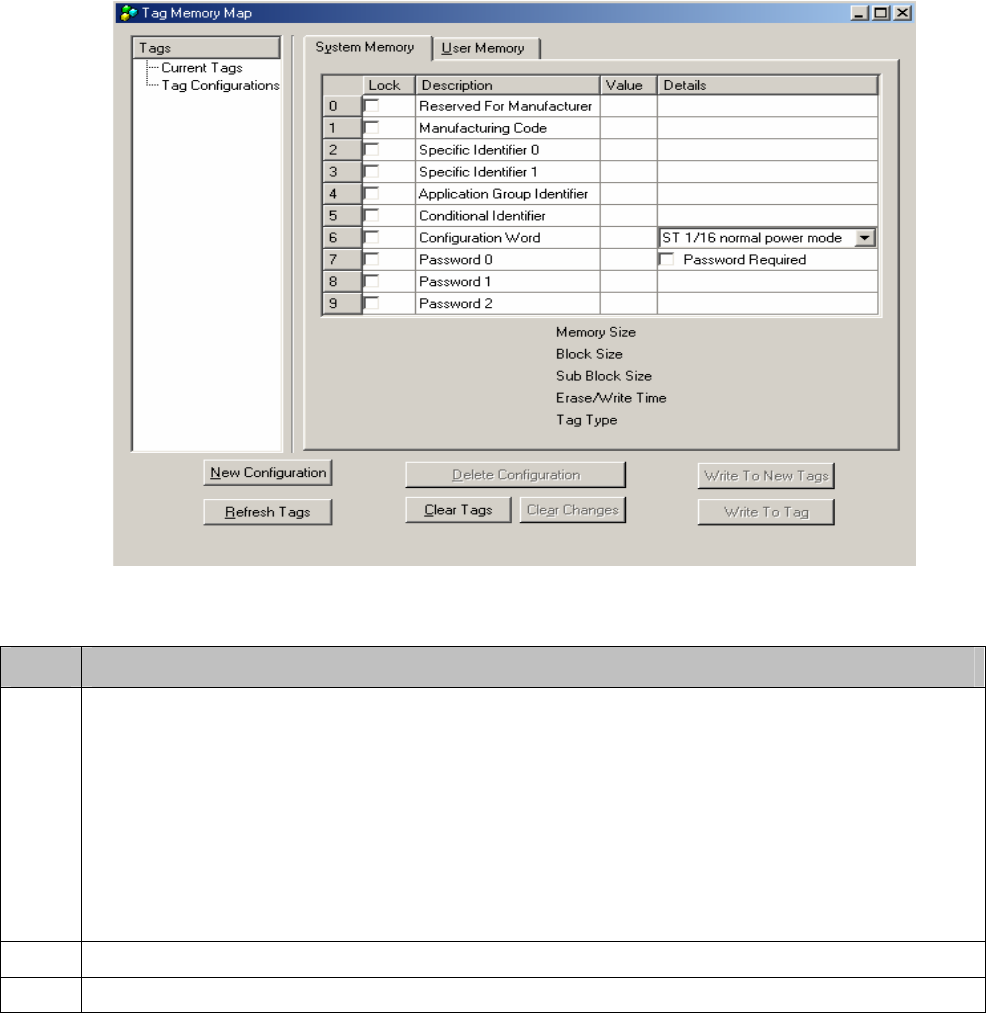Toggle lock for Specific Identifier 0

pos(372,150)
